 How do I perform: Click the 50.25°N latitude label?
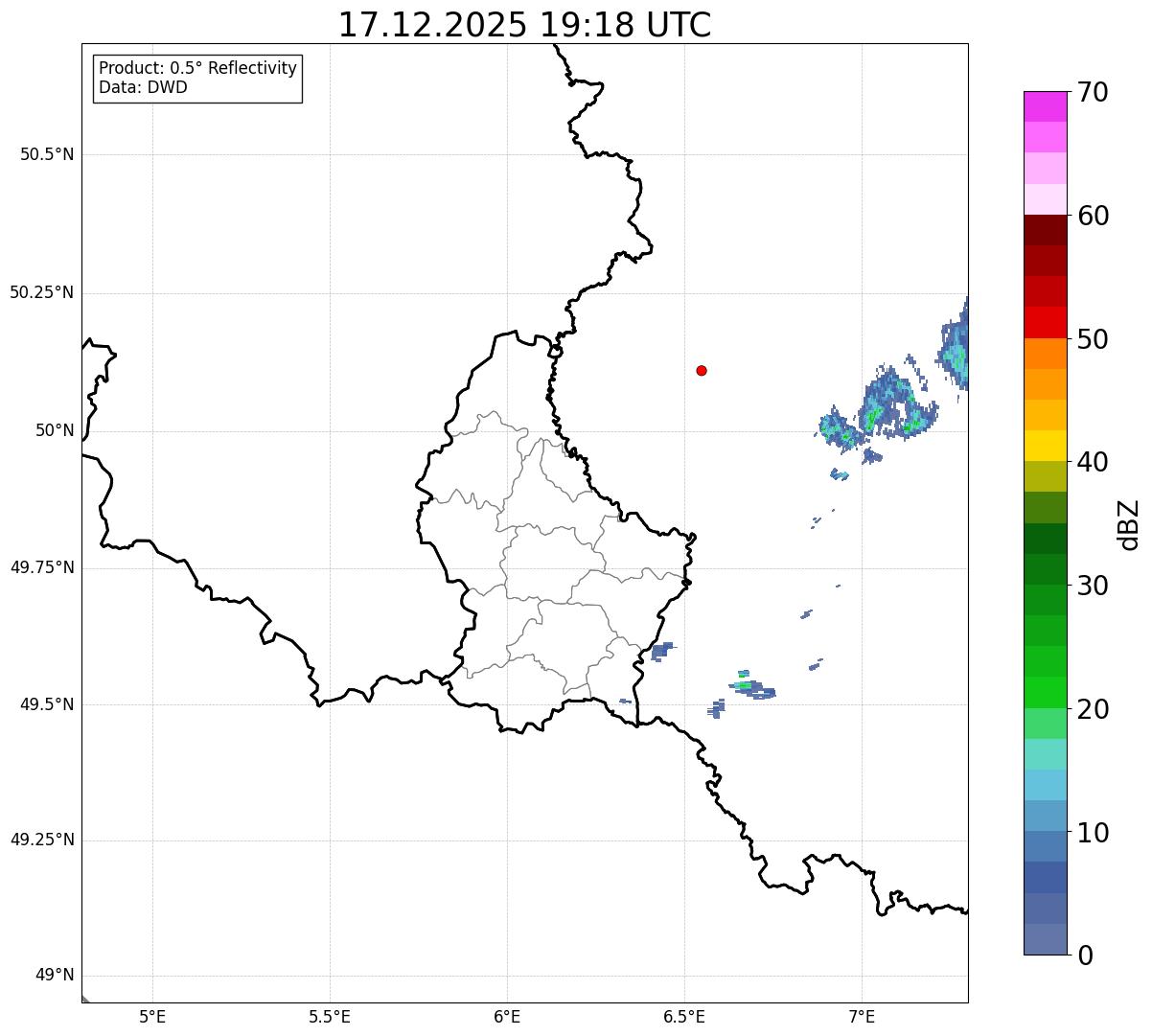coord(42,292)
